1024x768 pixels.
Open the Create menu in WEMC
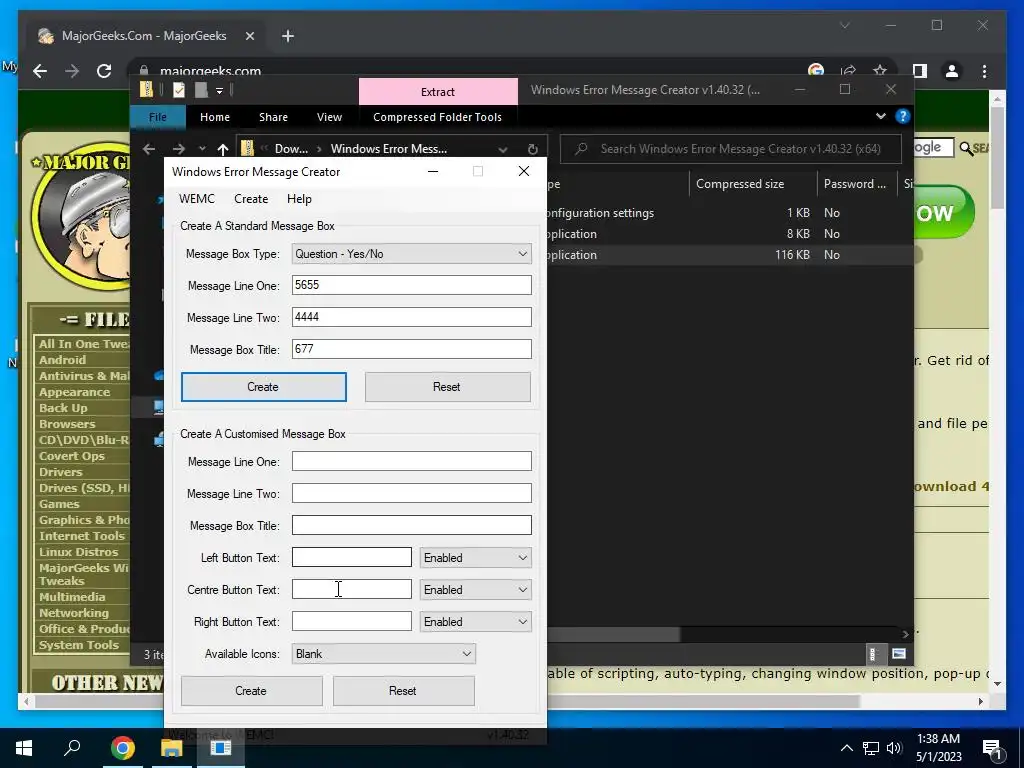[251, 199]
